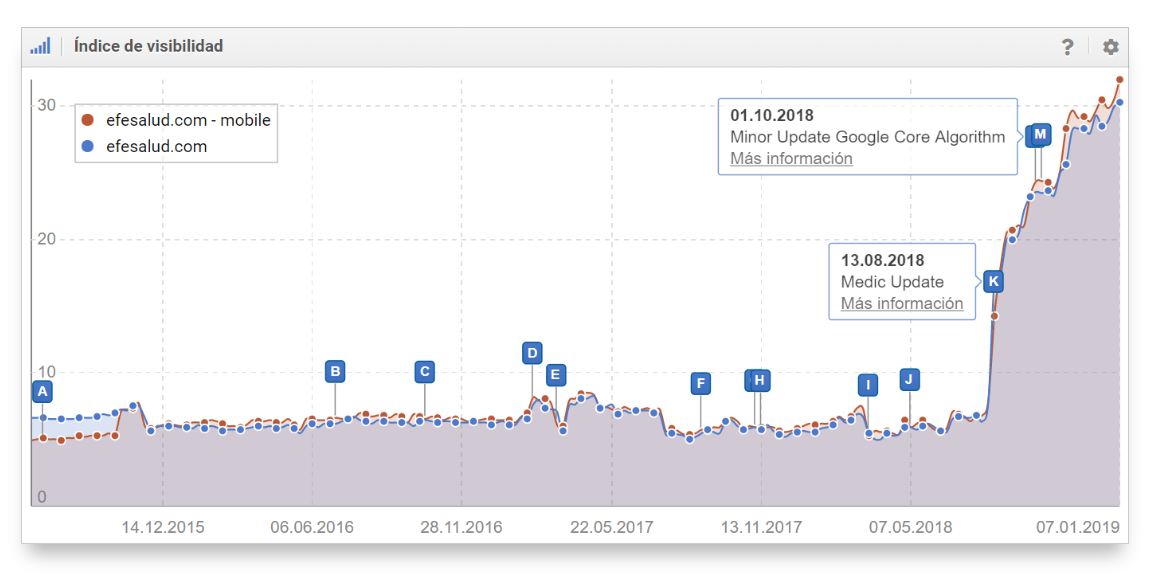Click the visibility index bars icon
Image resolution: width=1151 pixels, height=574 pixels.
point(40,46)
